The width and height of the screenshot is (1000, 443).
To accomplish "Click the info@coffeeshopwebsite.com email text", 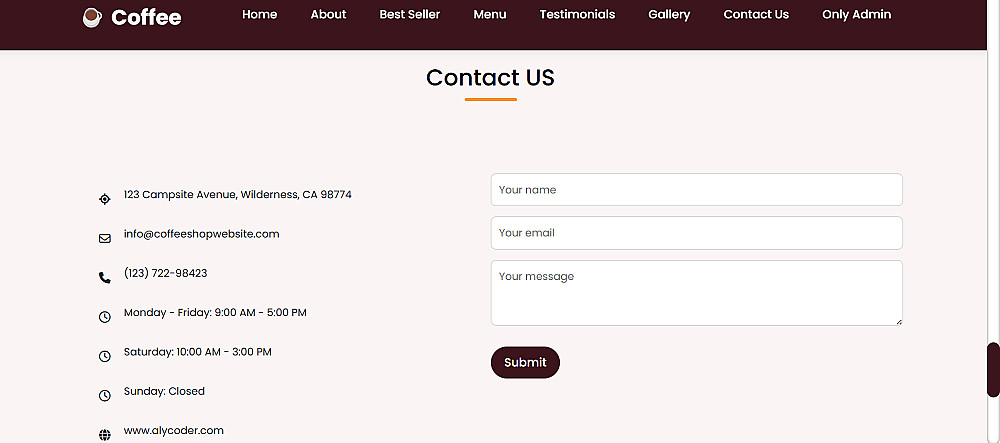I will click(202, 234).
